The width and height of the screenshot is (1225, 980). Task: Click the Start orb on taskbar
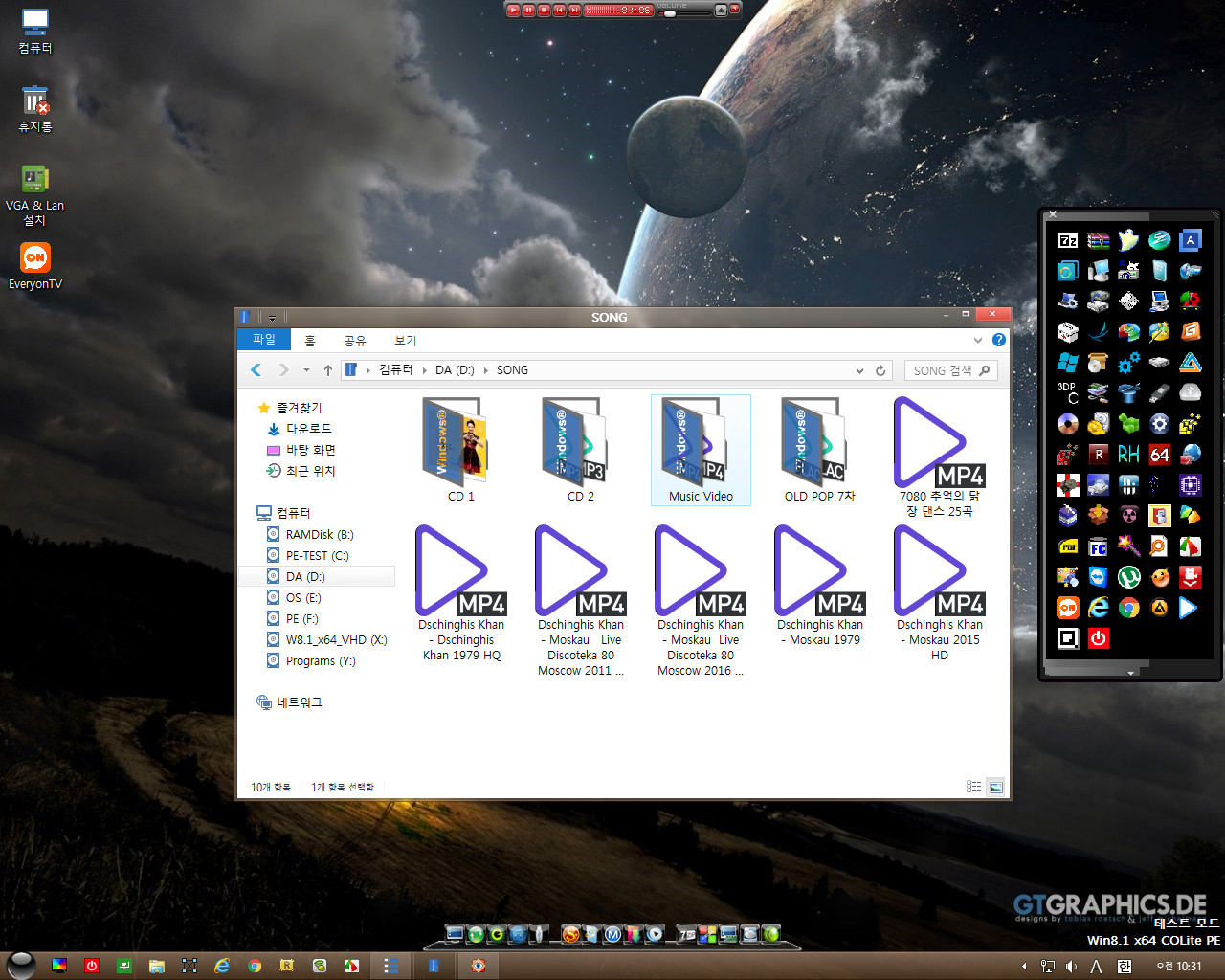(21, 965)
